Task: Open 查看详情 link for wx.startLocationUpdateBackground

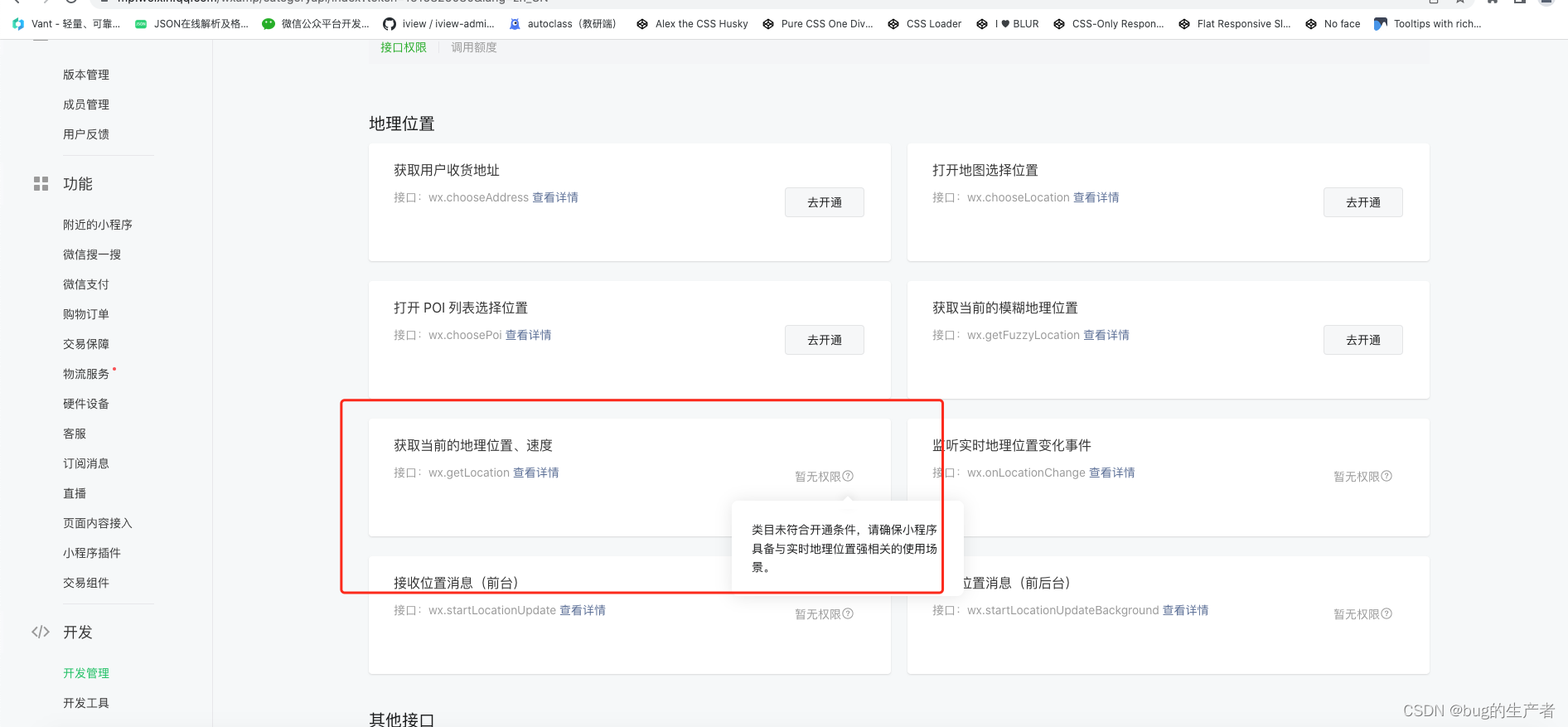Action: click(1185, 610)
